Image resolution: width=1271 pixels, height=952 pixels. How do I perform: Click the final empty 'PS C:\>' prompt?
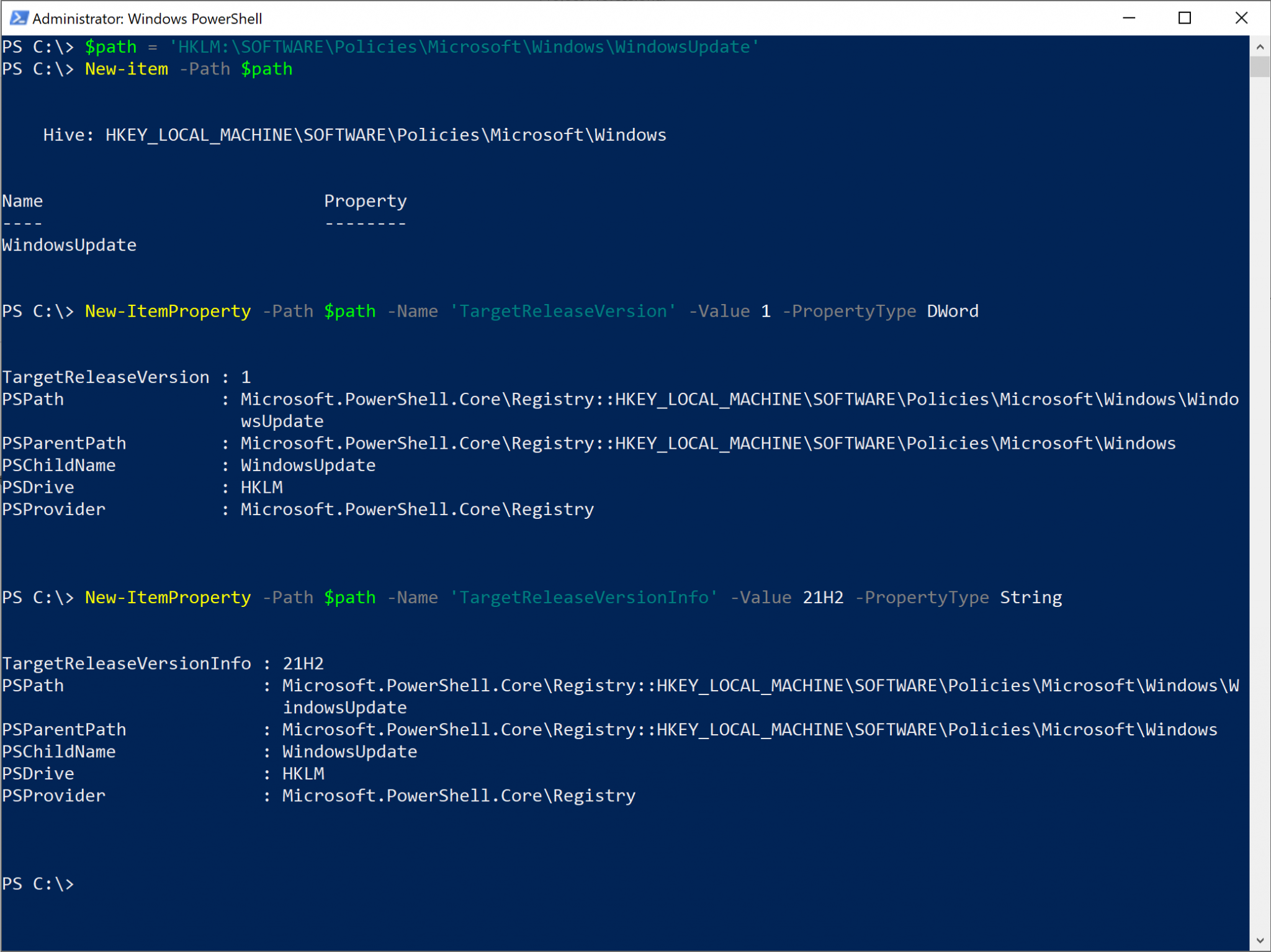click(38, 884)
